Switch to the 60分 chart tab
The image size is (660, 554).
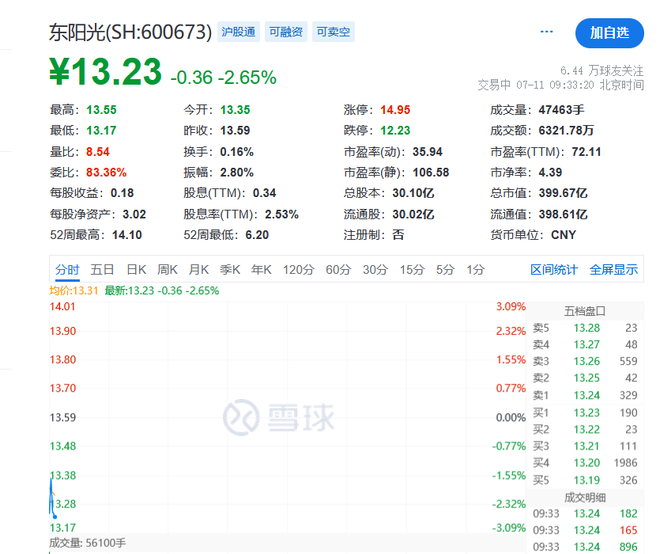click(338, 269)
